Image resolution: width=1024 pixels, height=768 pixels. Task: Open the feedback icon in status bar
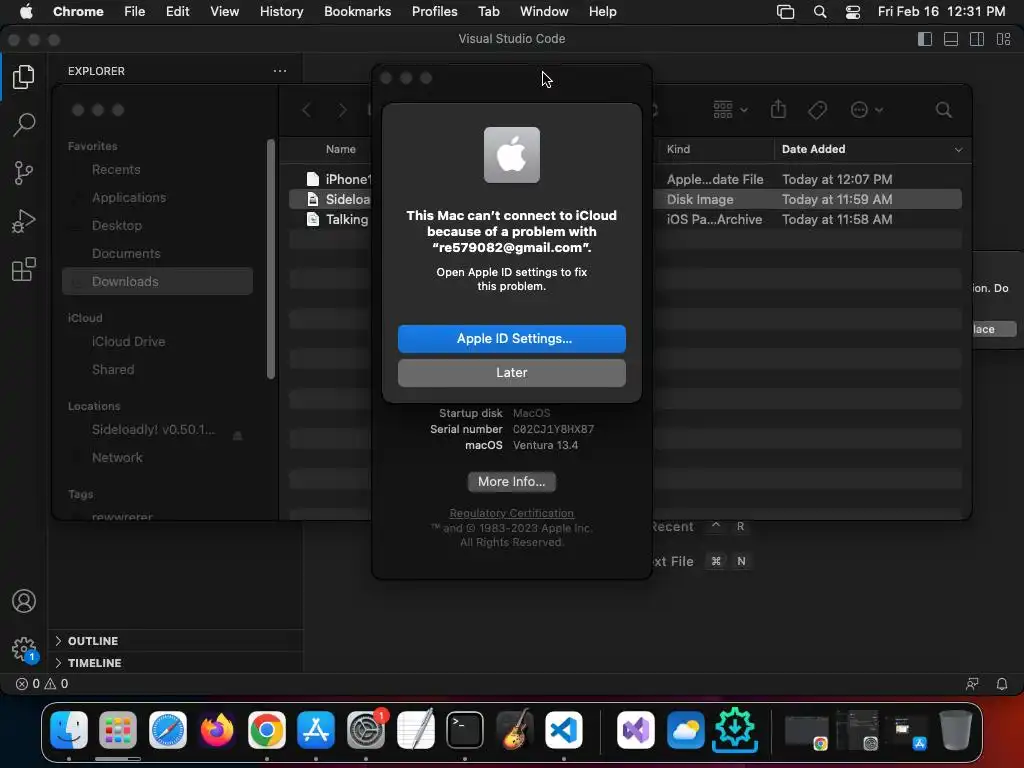click(x=972, y=684)
